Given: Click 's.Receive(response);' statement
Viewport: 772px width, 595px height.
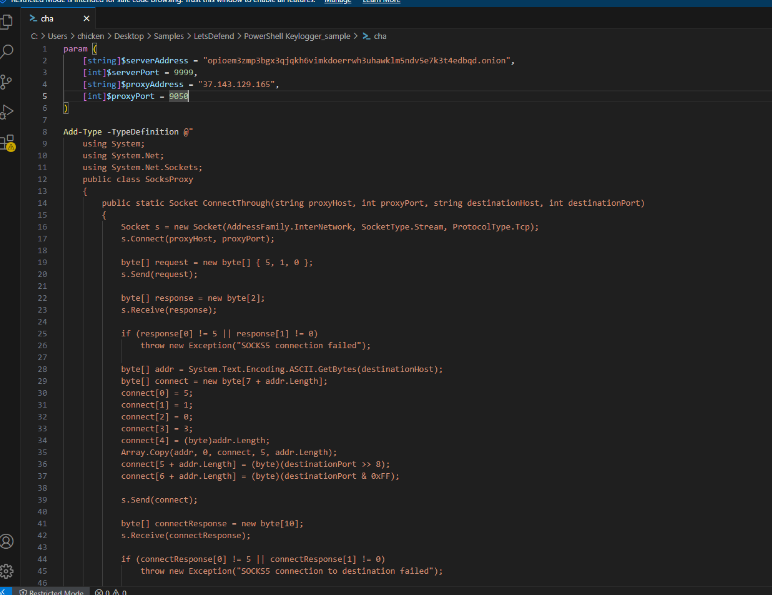Looking at the screenshot, I should coord(169,310).
